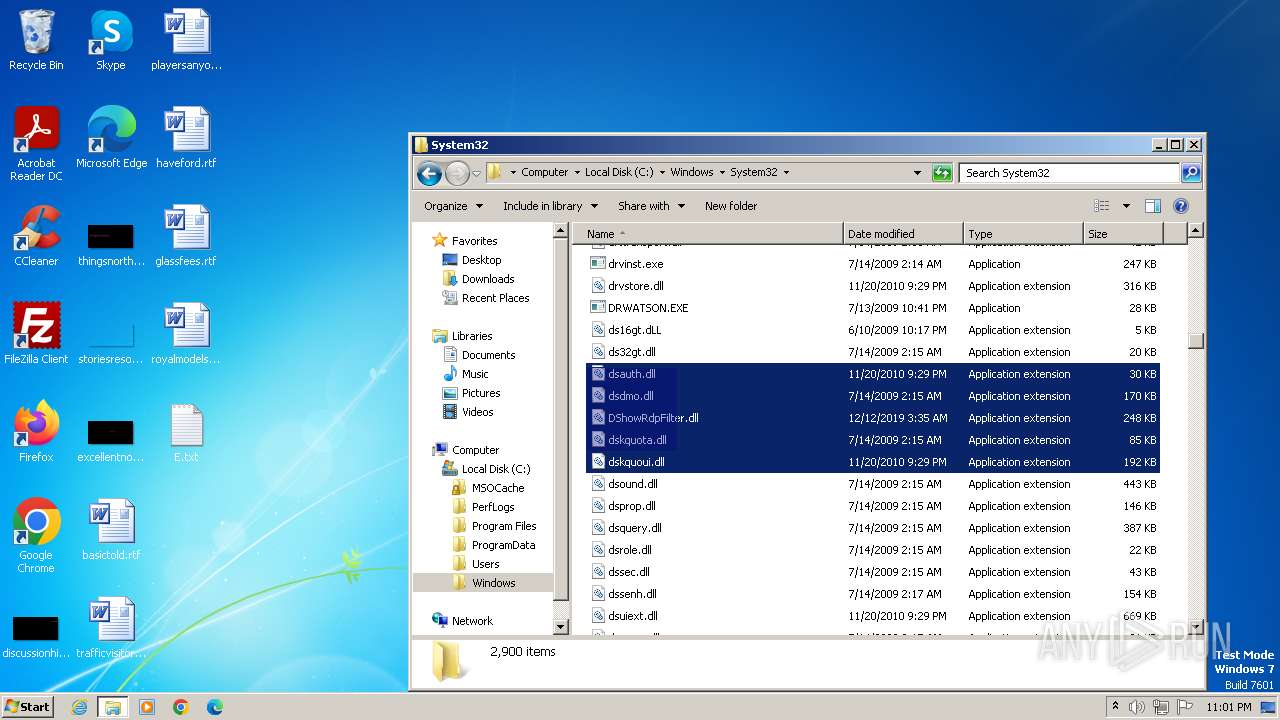1280x720 pixels.
Task: Select drvstore.dll file
Action: [635, 286]
